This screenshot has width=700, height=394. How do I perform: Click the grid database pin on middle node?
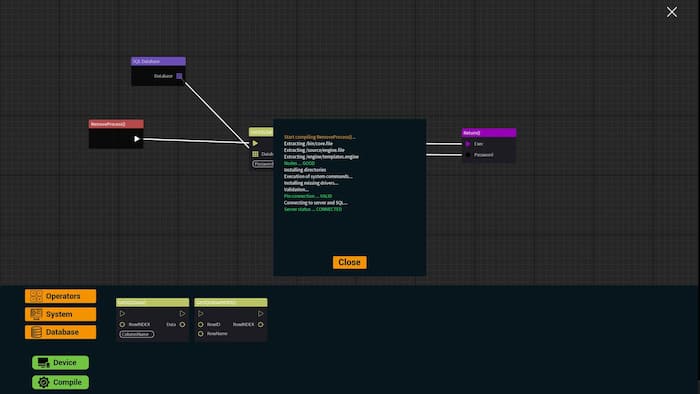coord(255,154)
